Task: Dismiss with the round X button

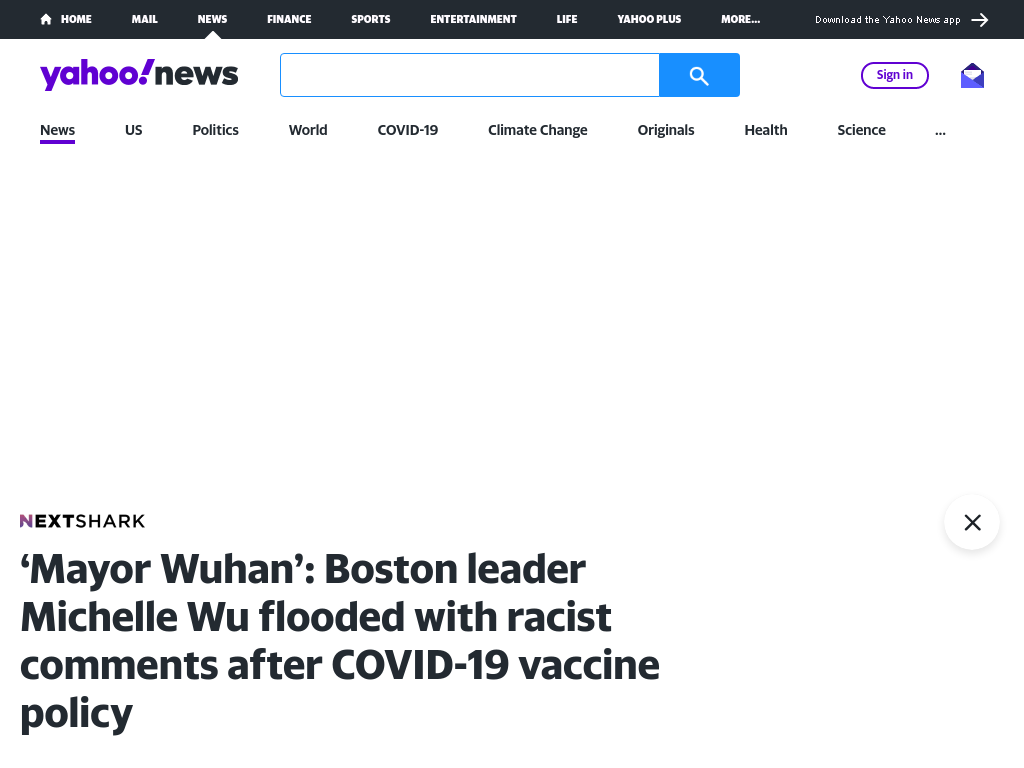Action: tap(972, 522)
